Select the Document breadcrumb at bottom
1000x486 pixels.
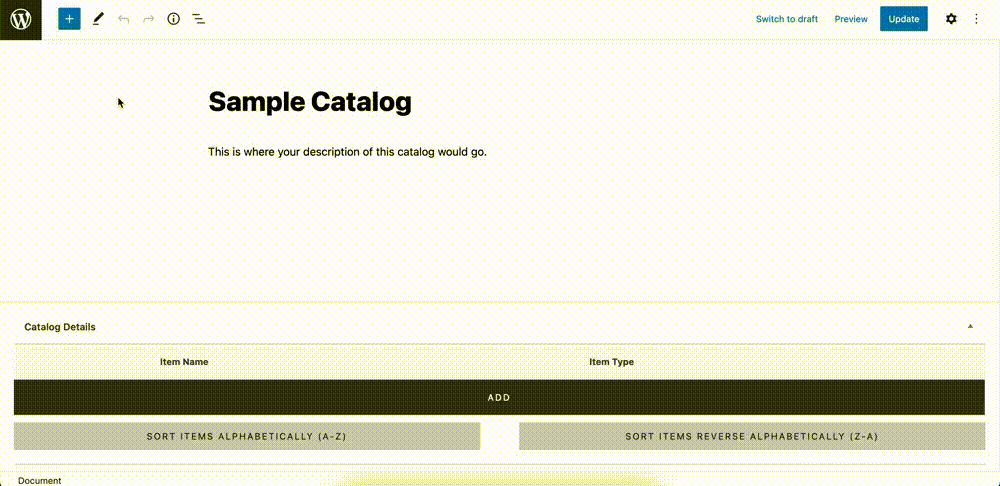point(40,480)
